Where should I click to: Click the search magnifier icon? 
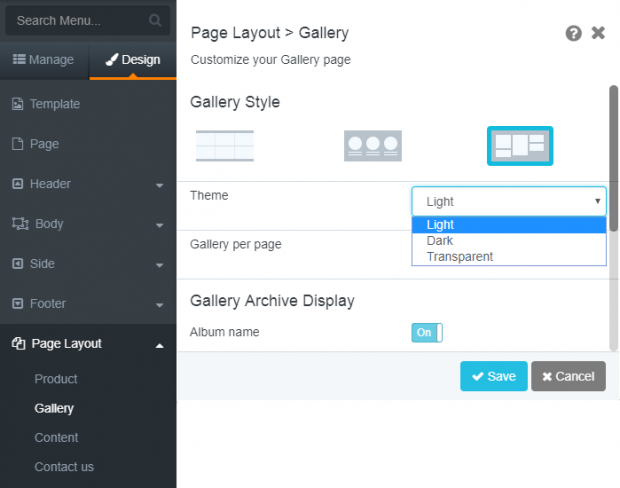click(x=155, y=20)
